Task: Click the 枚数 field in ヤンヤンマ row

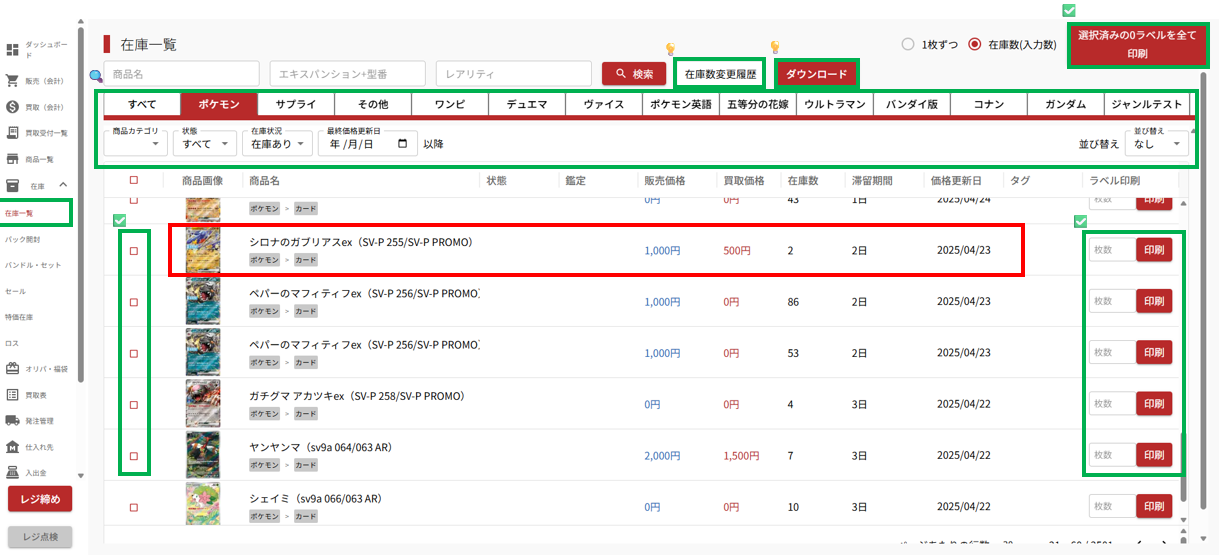Action: click(x=1112, y=454)
